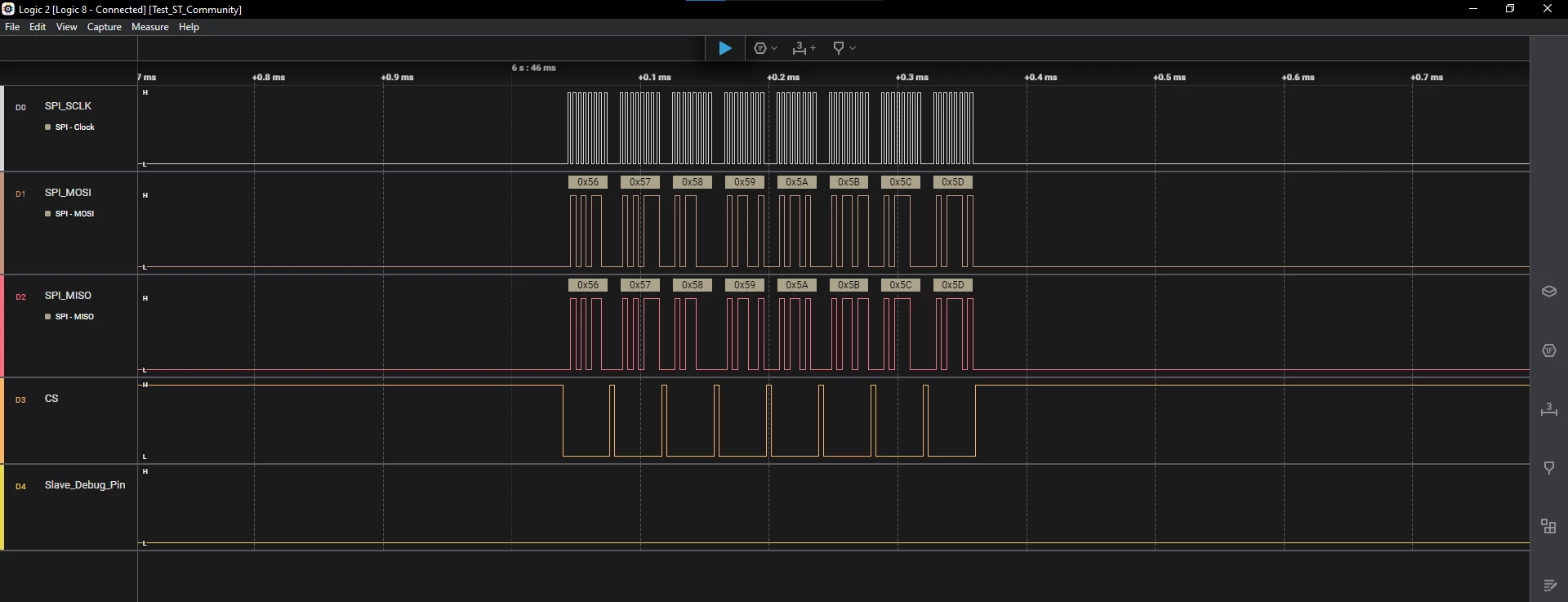The image size is (1568, 602).
Task: Open the Edit menu
Action: (38, 27)
